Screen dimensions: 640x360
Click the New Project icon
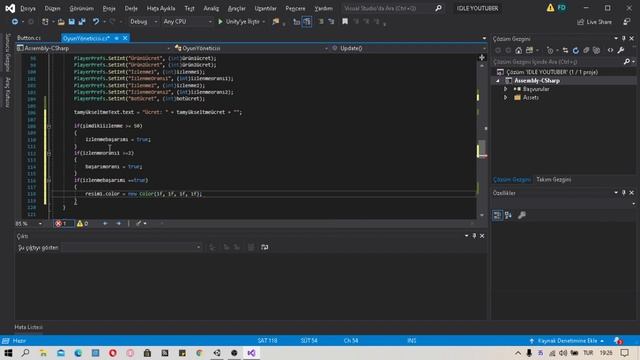pos(45,22)
